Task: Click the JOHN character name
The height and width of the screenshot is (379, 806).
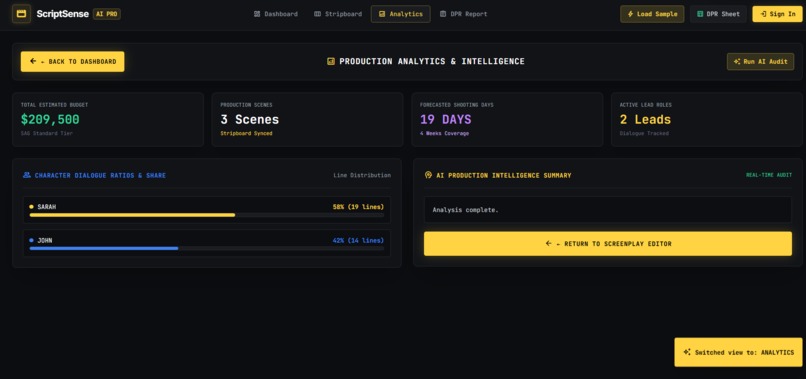Action: coord(45,240)
